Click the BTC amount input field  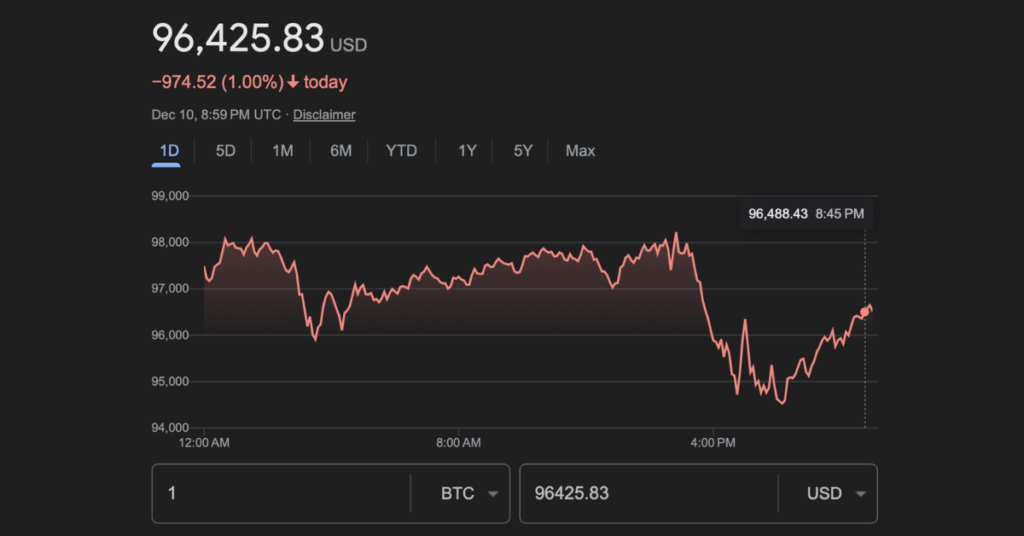[x=280, y=494]
